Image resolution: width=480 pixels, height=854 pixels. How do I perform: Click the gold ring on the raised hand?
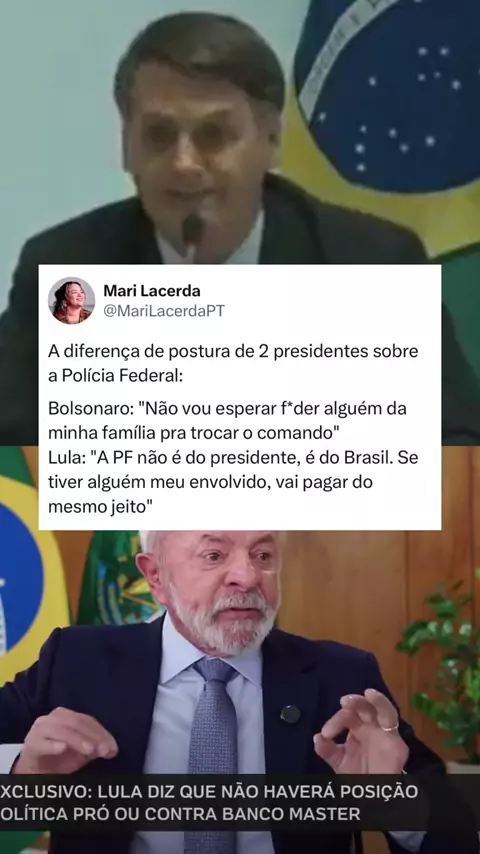(389, 728)
